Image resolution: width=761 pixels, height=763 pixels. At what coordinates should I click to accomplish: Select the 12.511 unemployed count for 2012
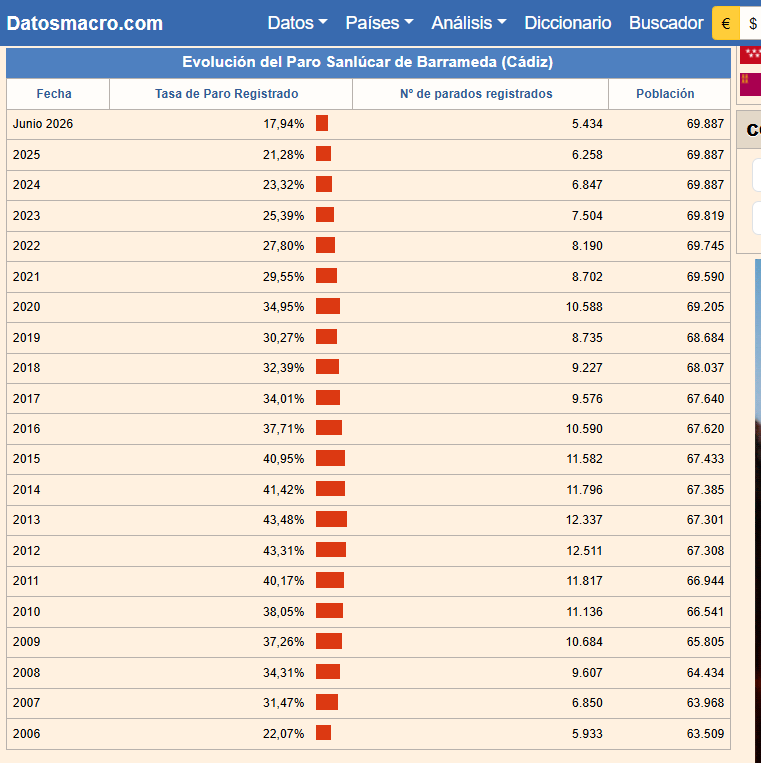click(584, 550)
